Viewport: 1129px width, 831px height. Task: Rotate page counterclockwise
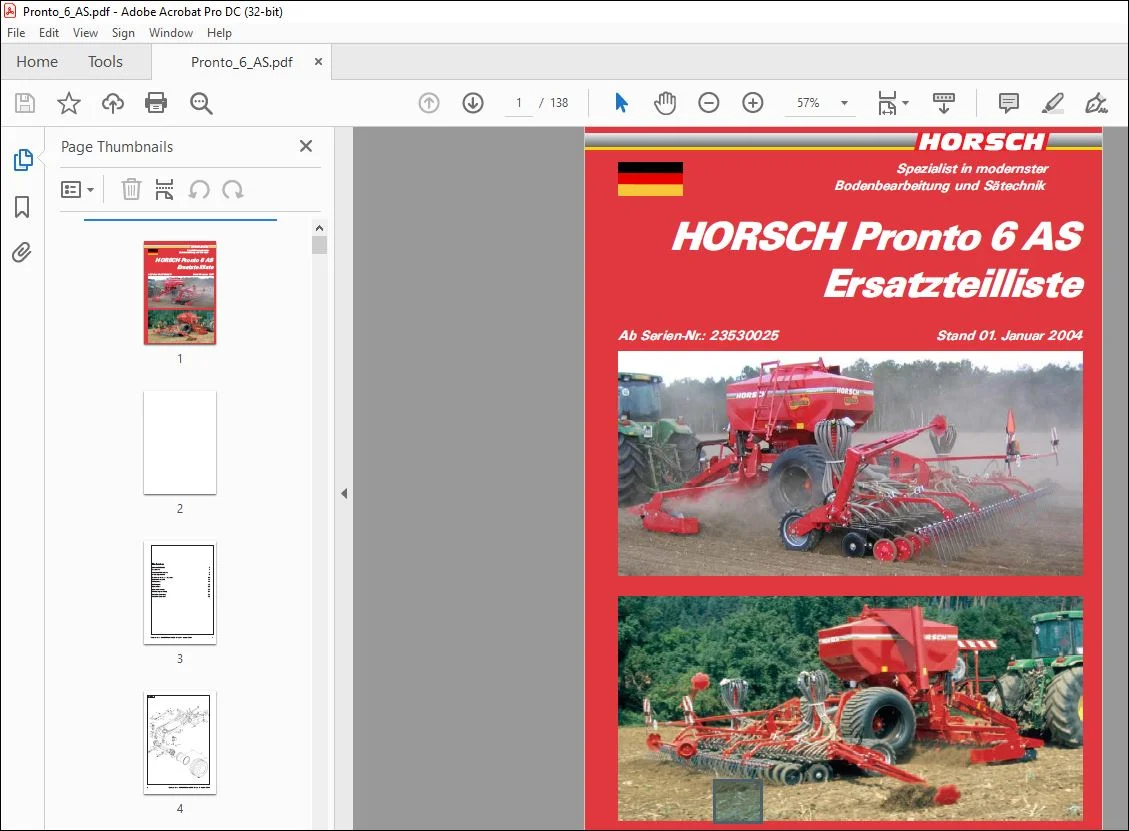[199, 189]
